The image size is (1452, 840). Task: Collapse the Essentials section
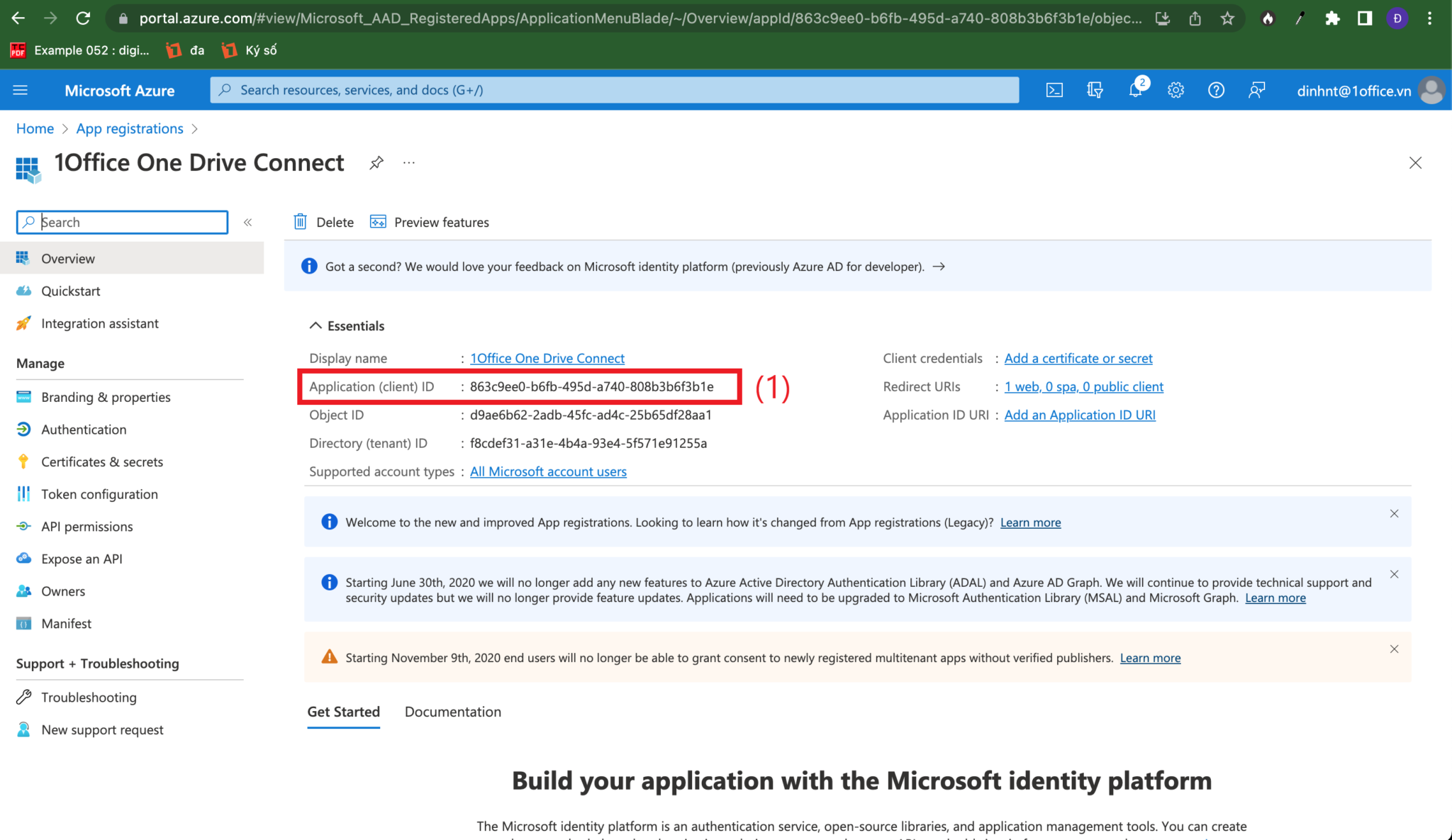316,325
